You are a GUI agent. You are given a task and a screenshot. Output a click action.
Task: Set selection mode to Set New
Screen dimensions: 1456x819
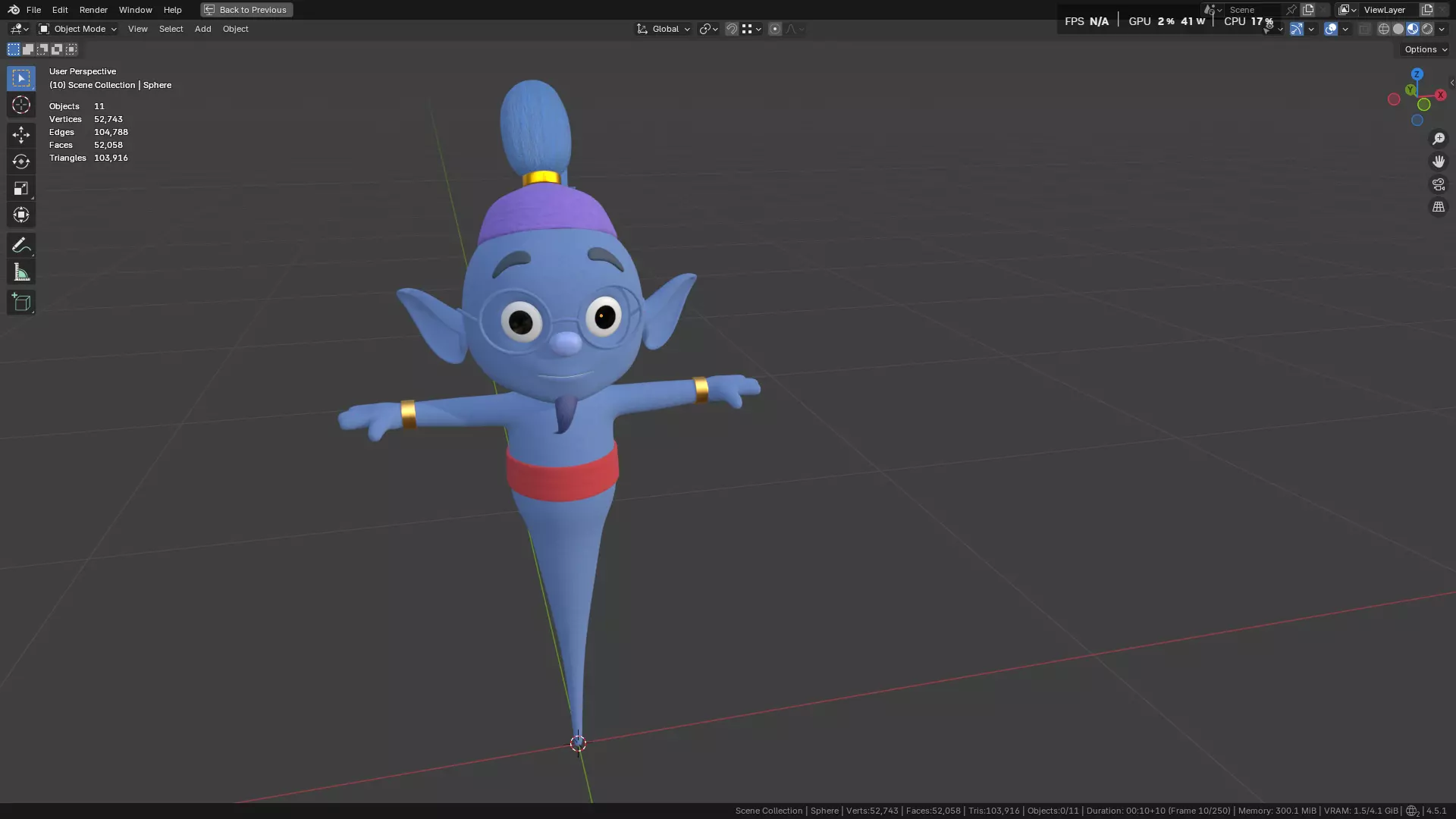[14, 49]
